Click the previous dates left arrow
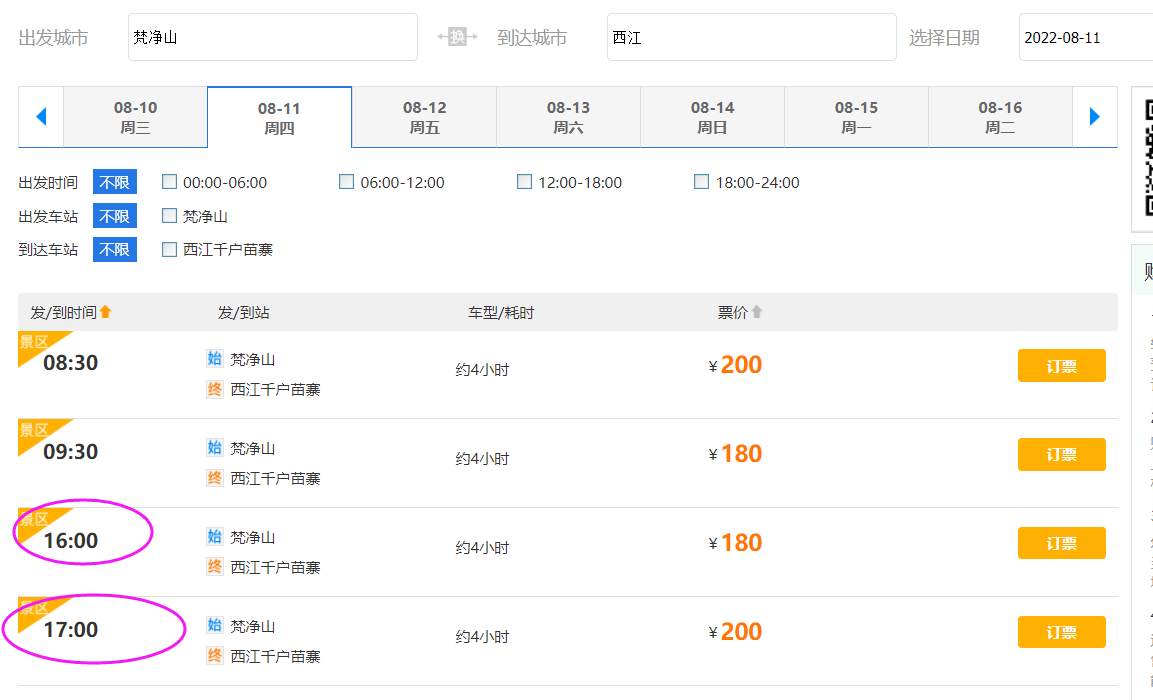Viewport: 1153px width, 700px height. coord(41,117)
